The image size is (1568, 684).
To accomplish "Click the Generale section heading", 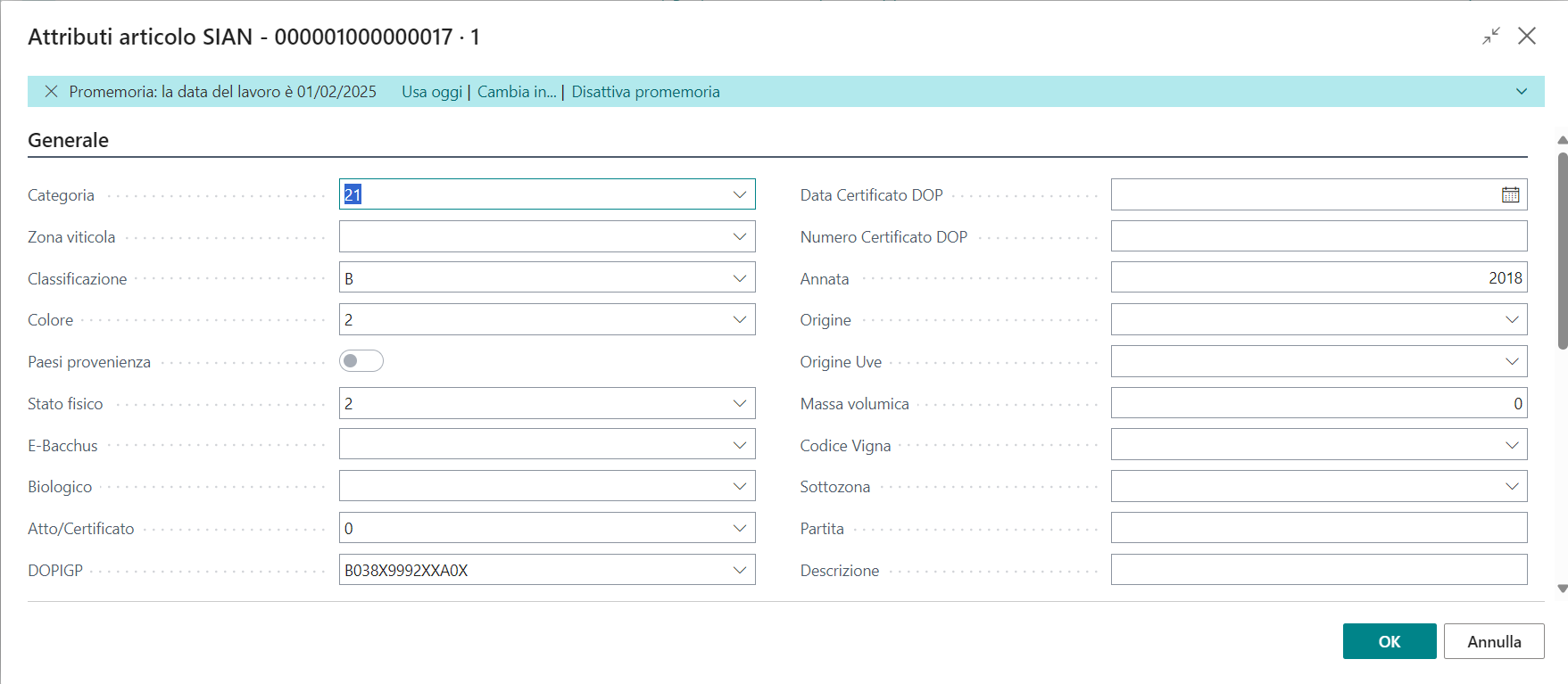I will tap(69, 140).
